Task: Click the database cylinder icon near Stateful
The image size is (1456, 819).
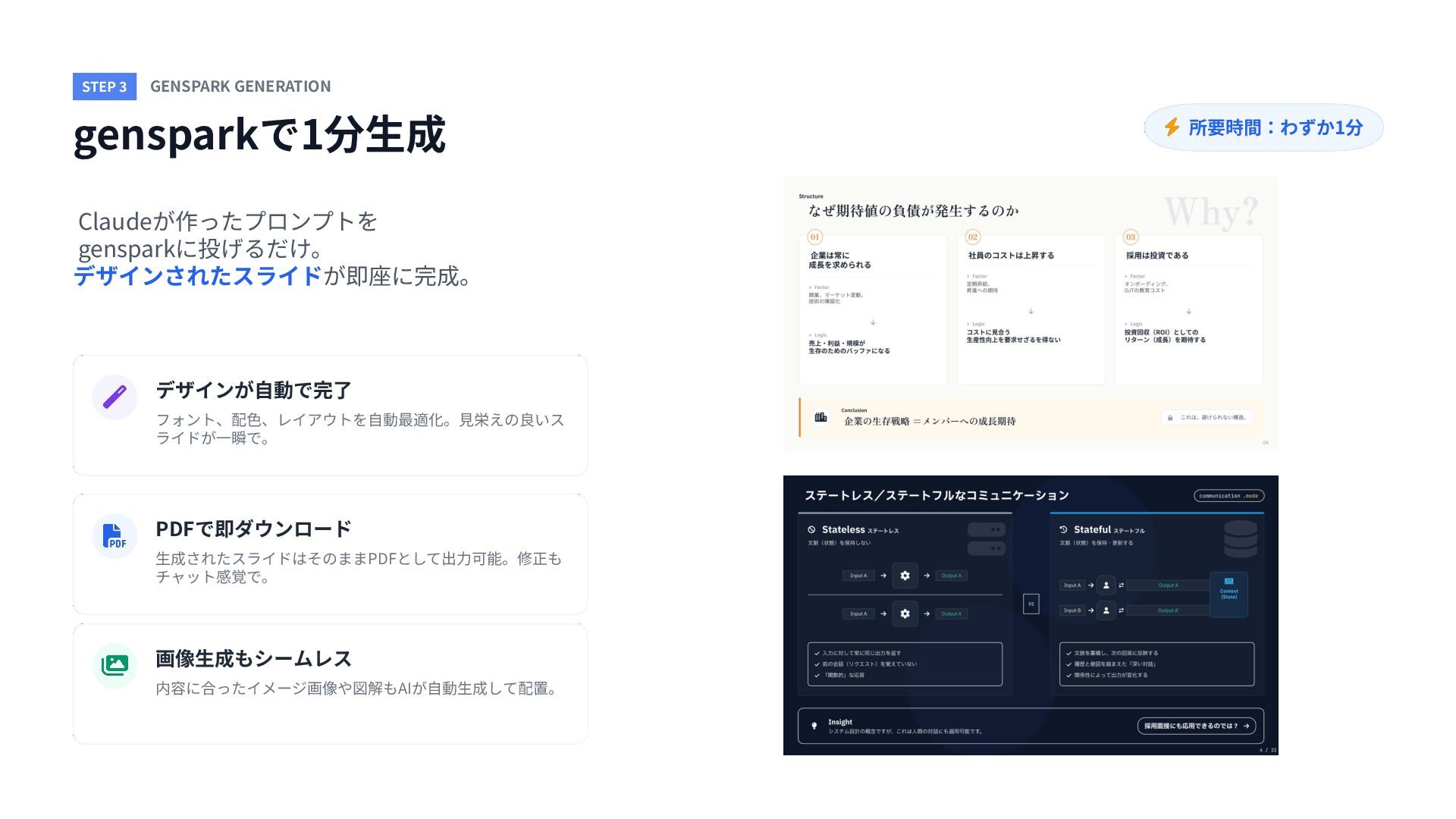Action: click(x=1241, y=538)
